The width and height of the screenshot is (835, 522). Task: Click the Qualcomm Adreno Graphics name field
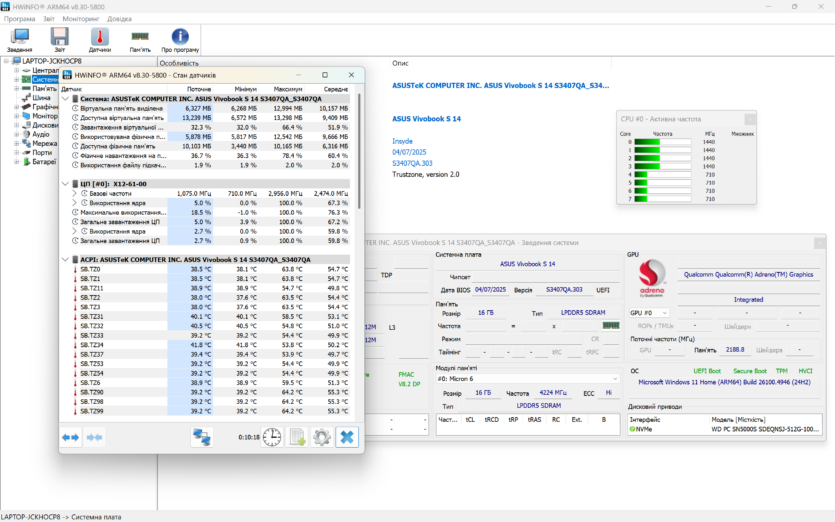[748, 275]
